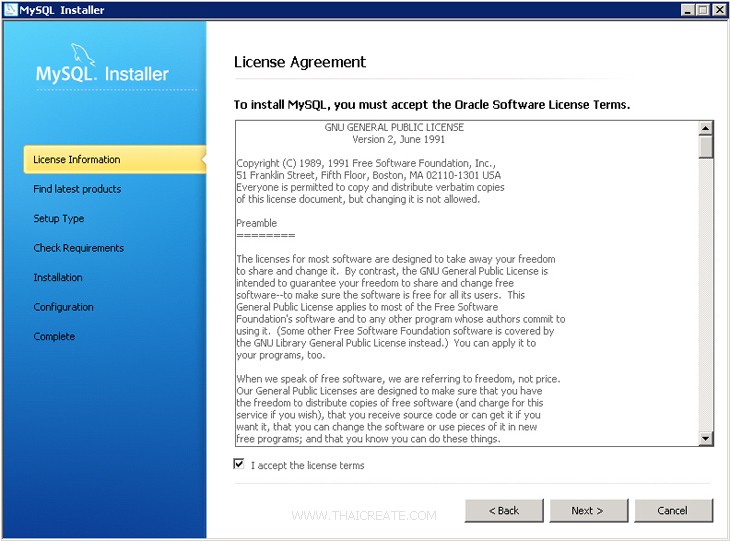Click the Copyright (C) 1989, 1991 line
Image resolution: width=730 pixels, height=541 pixels.
[x=366, y=163]
